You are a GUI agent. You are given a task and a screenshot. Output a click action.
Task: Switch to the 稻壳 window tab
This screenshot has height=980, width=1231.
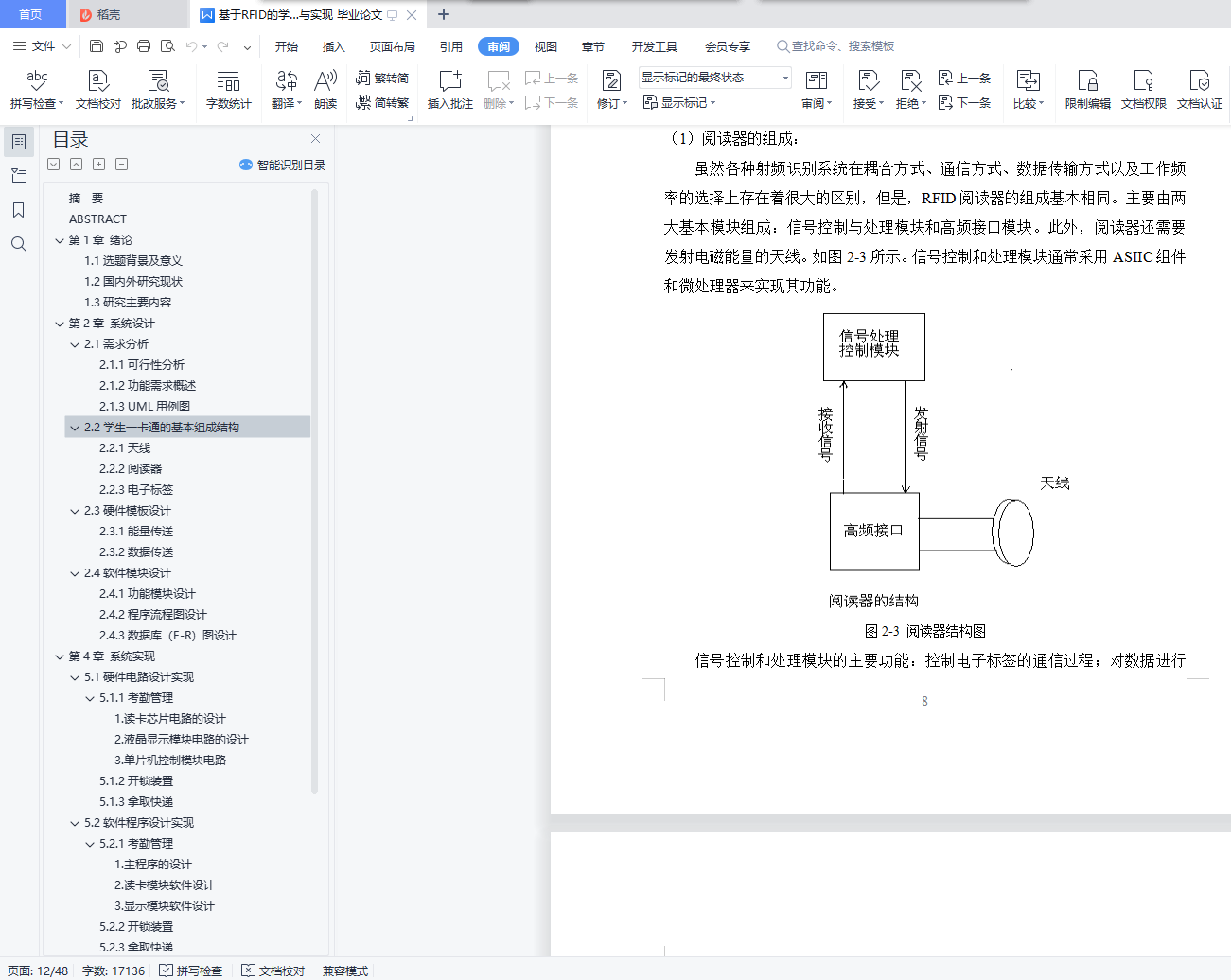128,14
